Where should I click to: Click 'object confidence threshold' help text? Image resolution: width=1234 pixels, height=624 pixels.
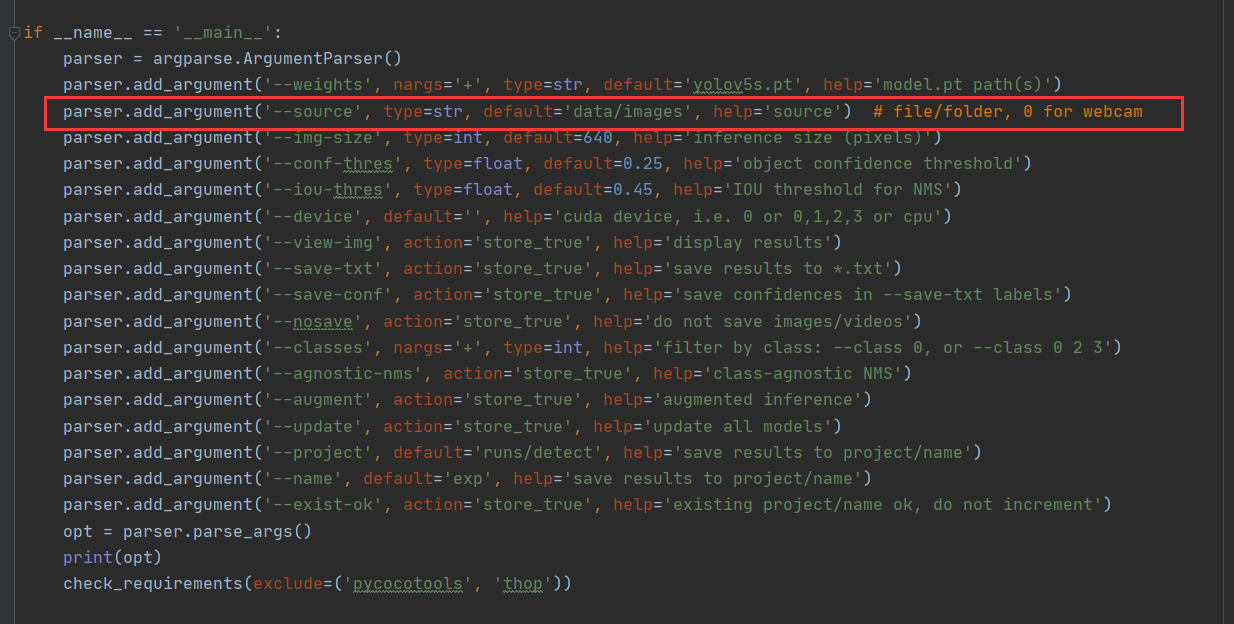877,163
